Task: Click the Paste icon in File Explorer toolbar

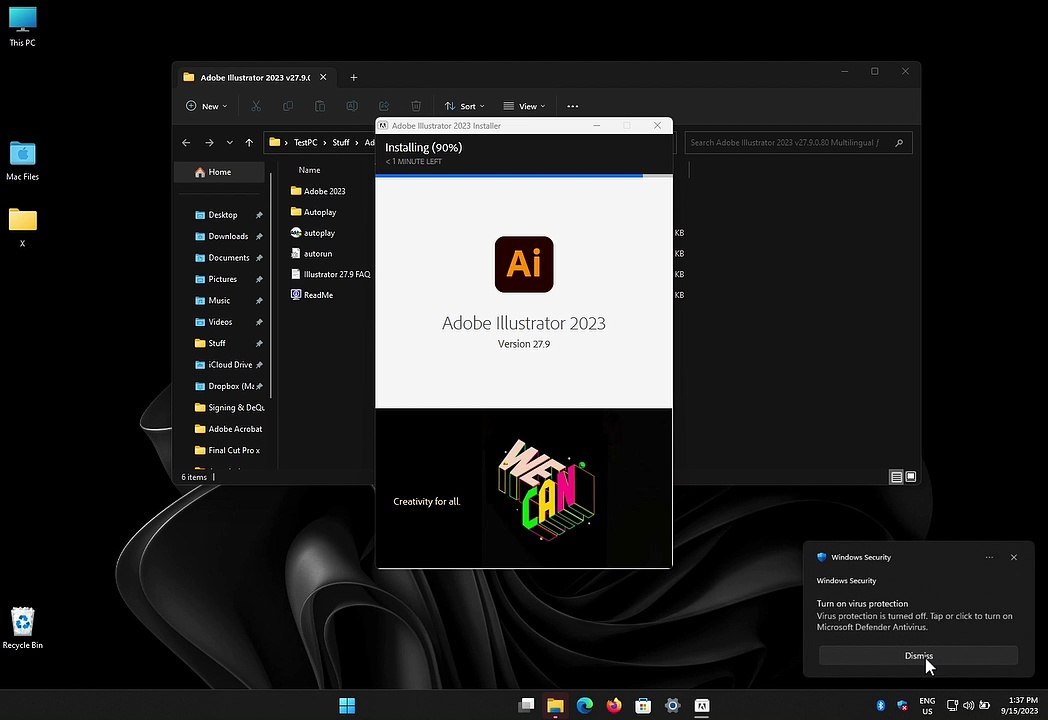Action: point(320,106)
